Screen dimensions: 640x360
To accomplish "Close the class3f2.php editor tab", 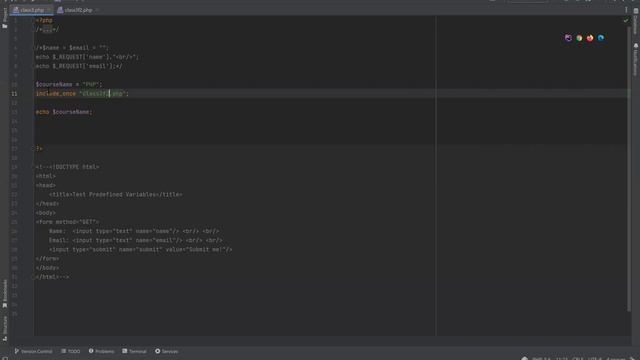I will pyautogui.click(x=97, y=10).
